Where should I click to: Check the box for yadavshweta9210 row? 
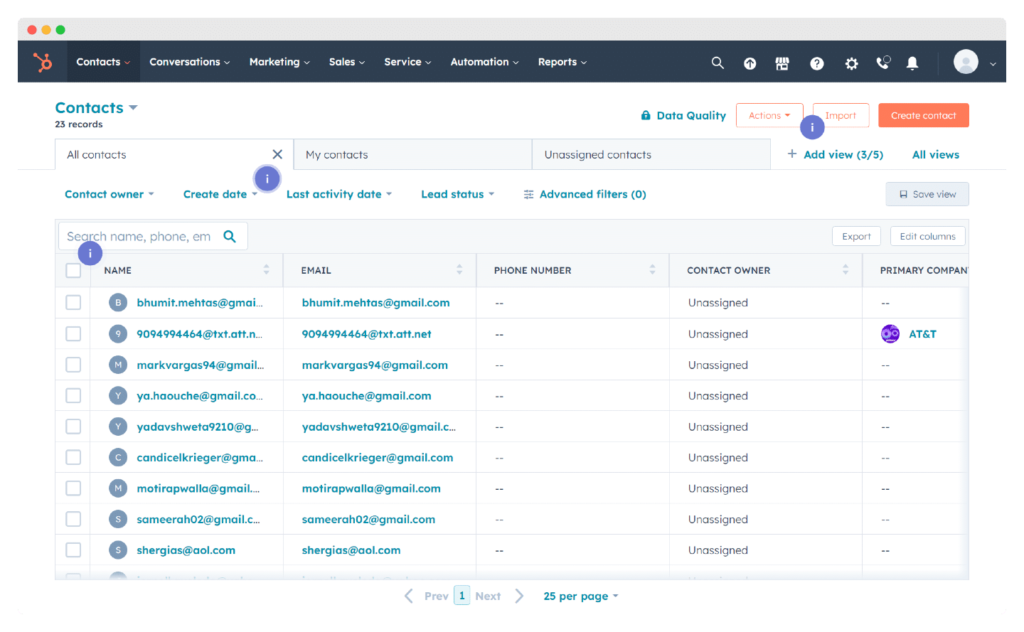point(73,426)
